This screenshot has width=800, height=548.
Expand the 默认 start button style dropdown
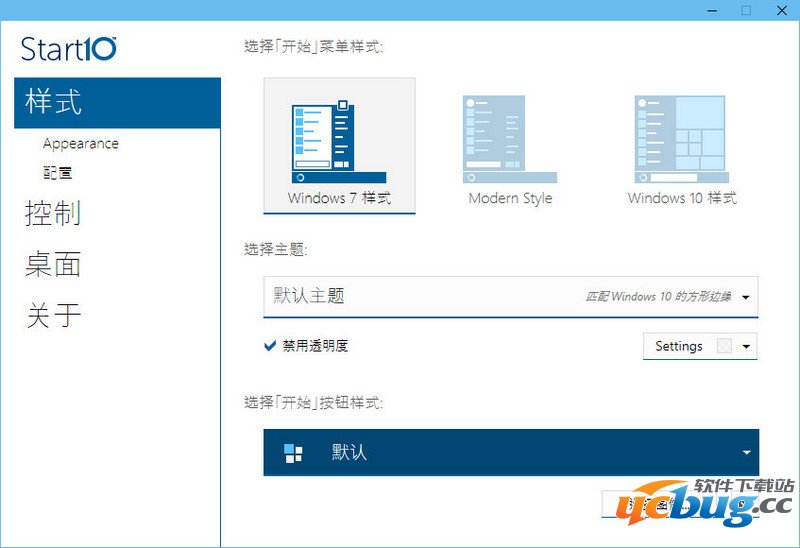point(746,453)
